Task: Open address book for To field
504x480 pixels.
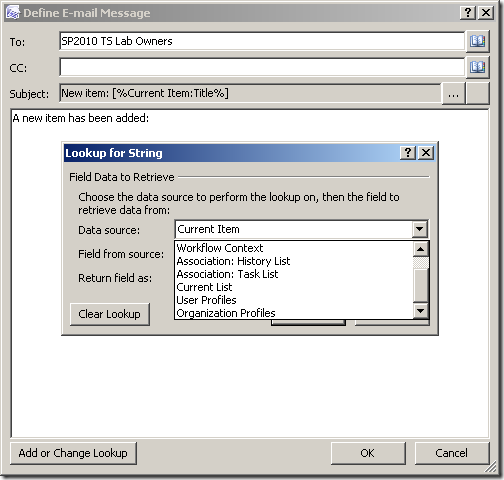Action: click(477, 41)
